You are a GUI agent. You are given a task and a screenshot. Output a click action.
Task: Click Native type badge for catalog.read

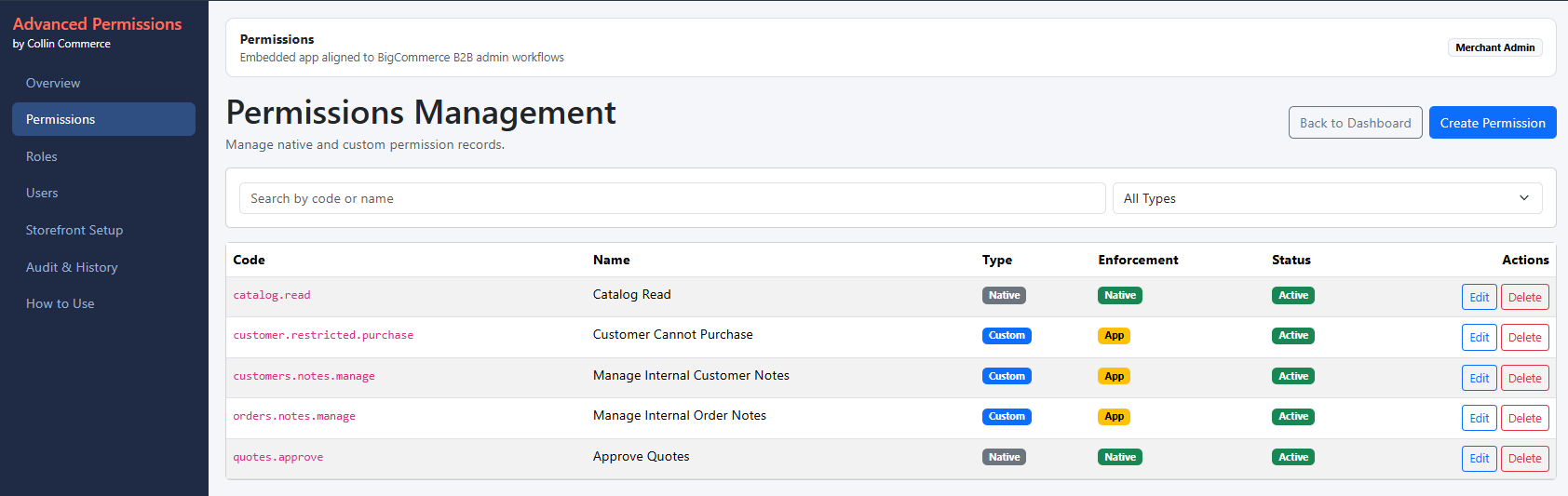coord(1004,295)
